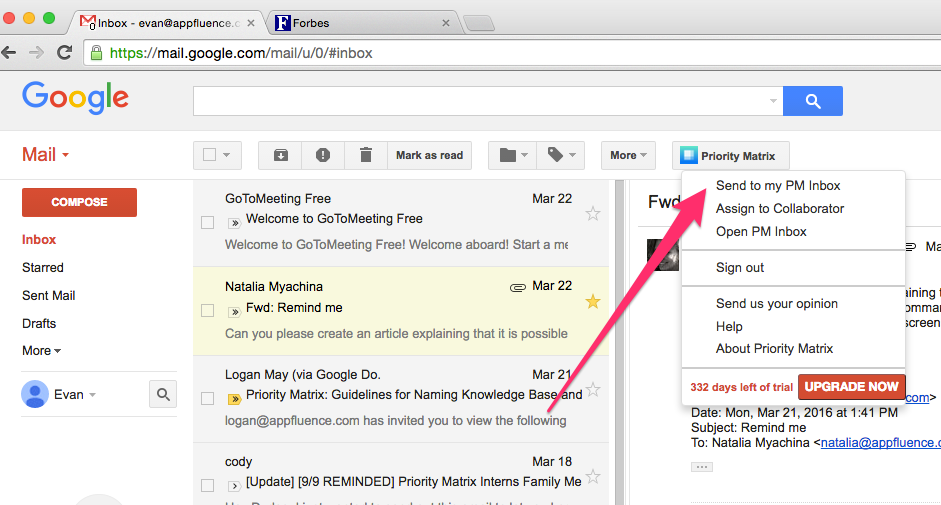941x505 pixels.
Task: Click the browser address bar URL
Action: point(241,53)
